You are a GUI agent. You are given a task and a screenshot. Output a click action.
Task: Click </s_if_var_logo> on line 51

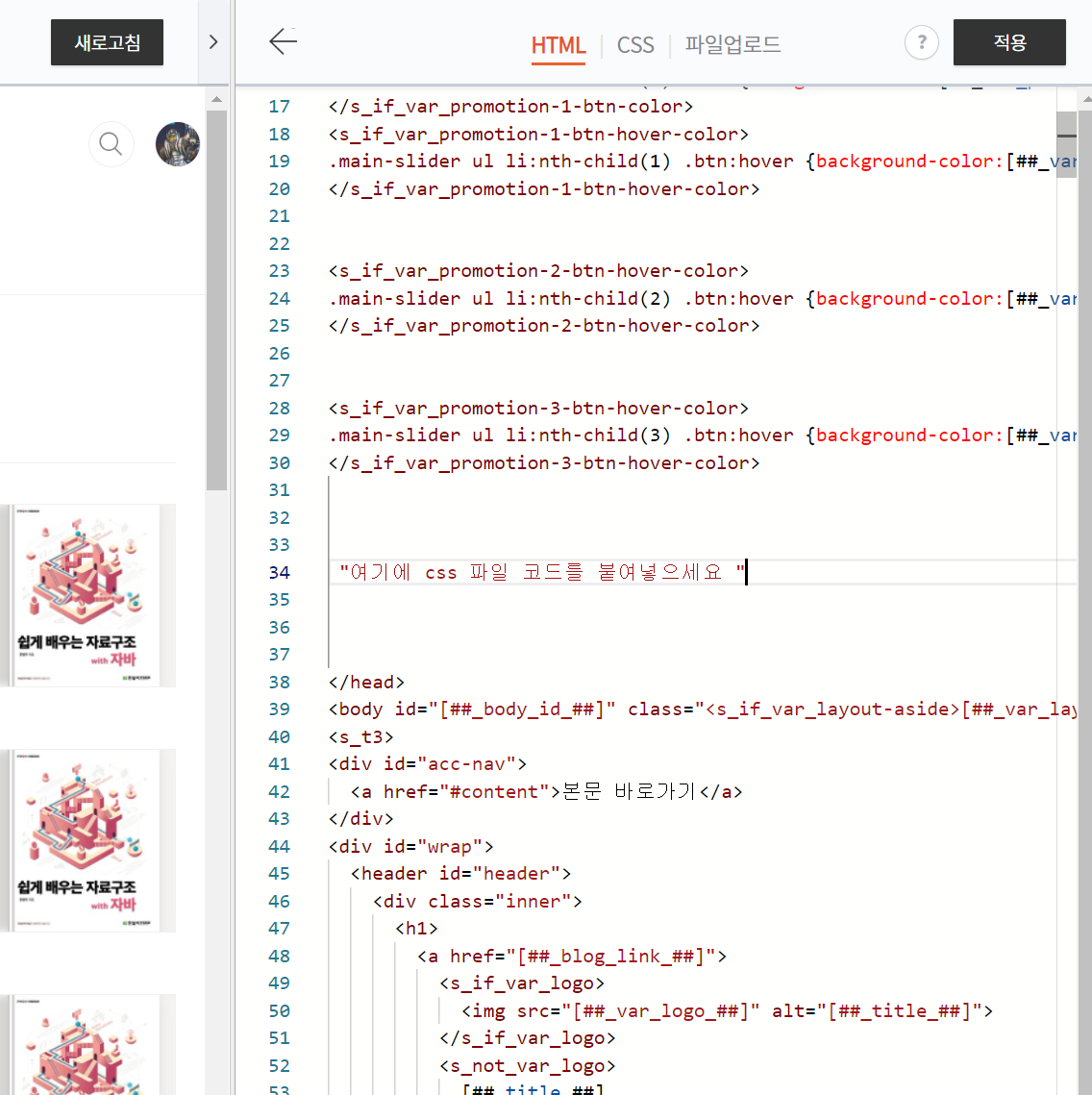[527, 1038]
